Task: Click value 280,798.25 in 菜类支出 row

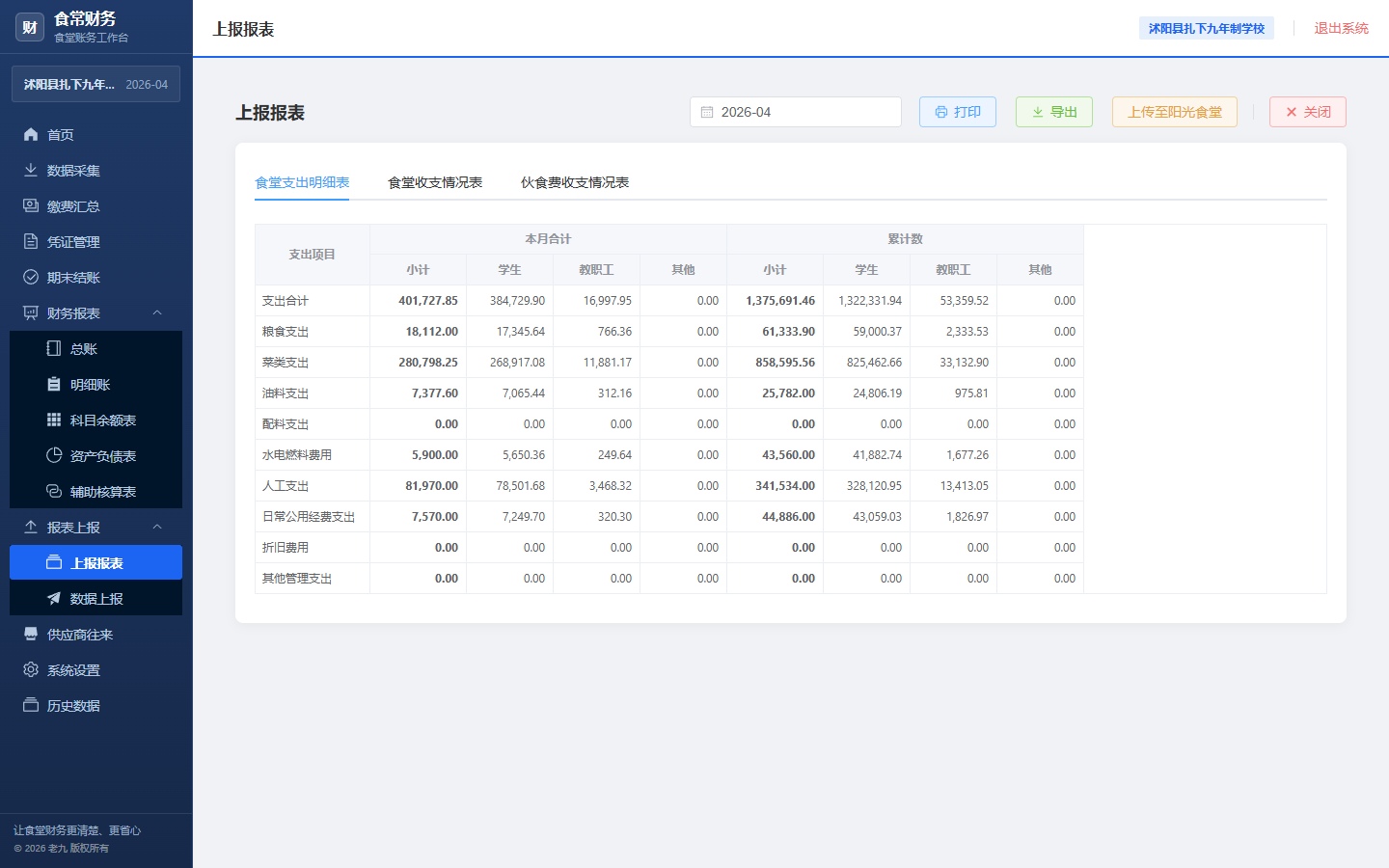Action: click(428, 363)
